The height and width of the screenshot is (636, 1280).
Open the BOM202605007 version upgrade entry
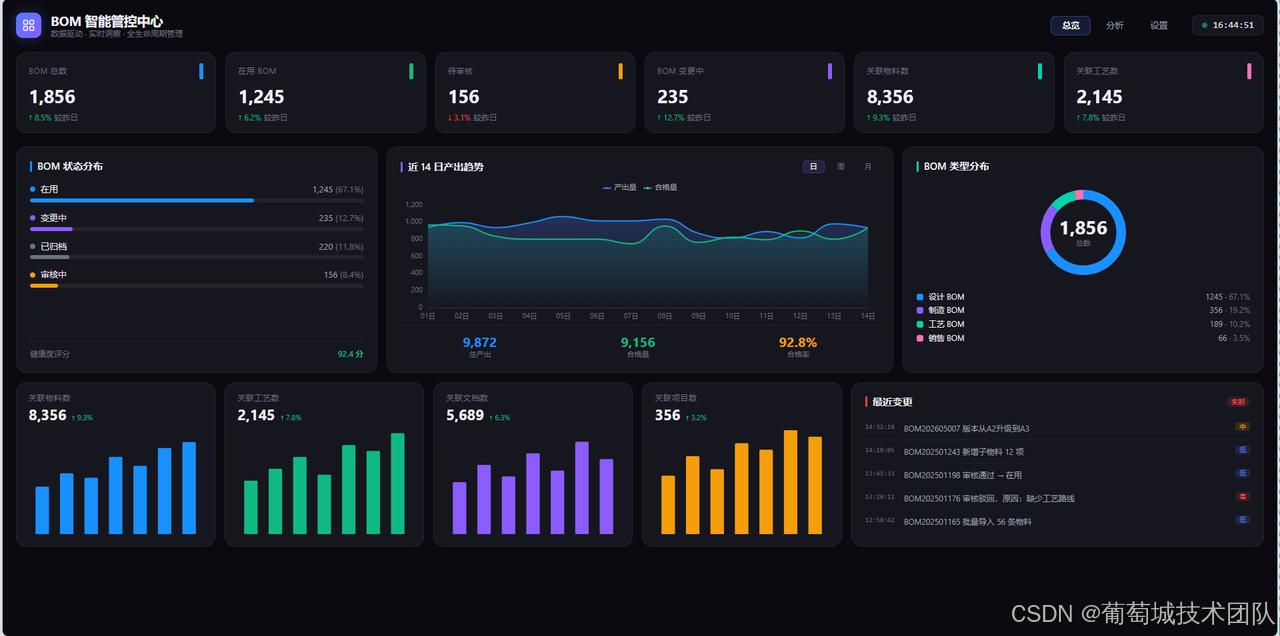[x=1057, y=428]
